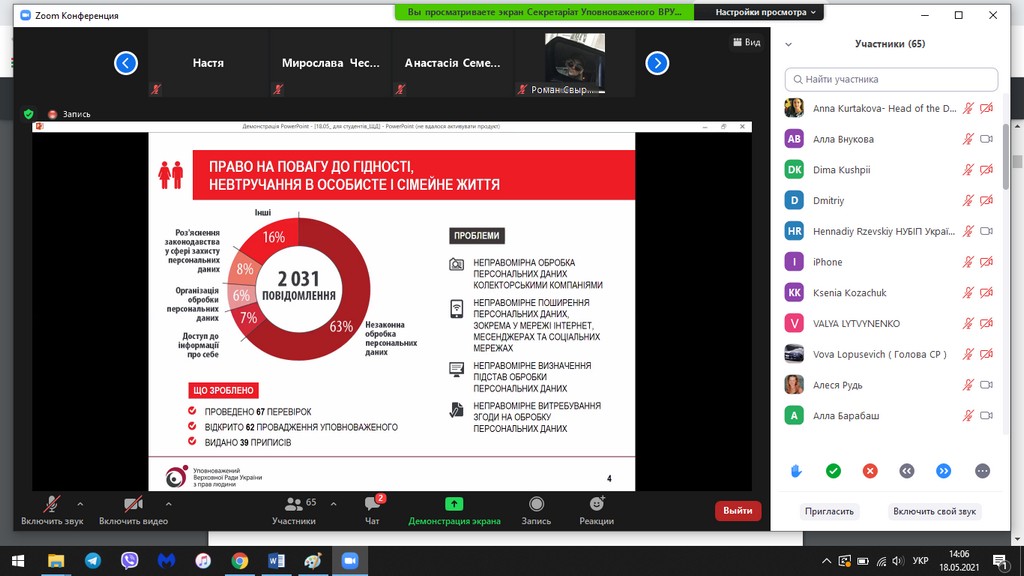Click the 'go faster' forward reaction icon

click(x=943, y=471)
